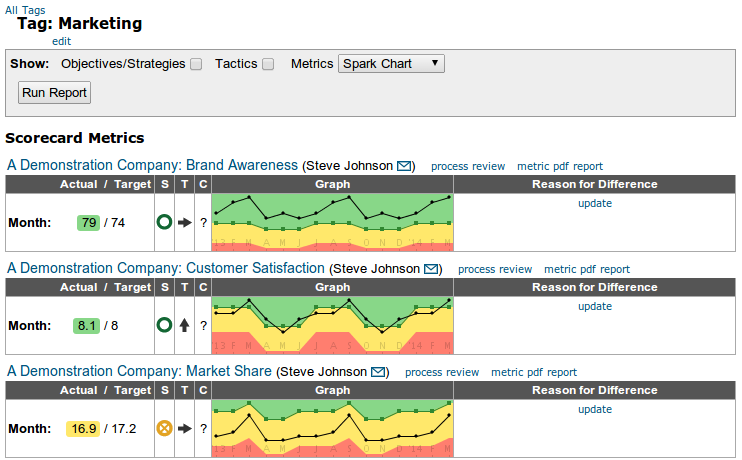Click the Market Share email envelope icon

379,372
